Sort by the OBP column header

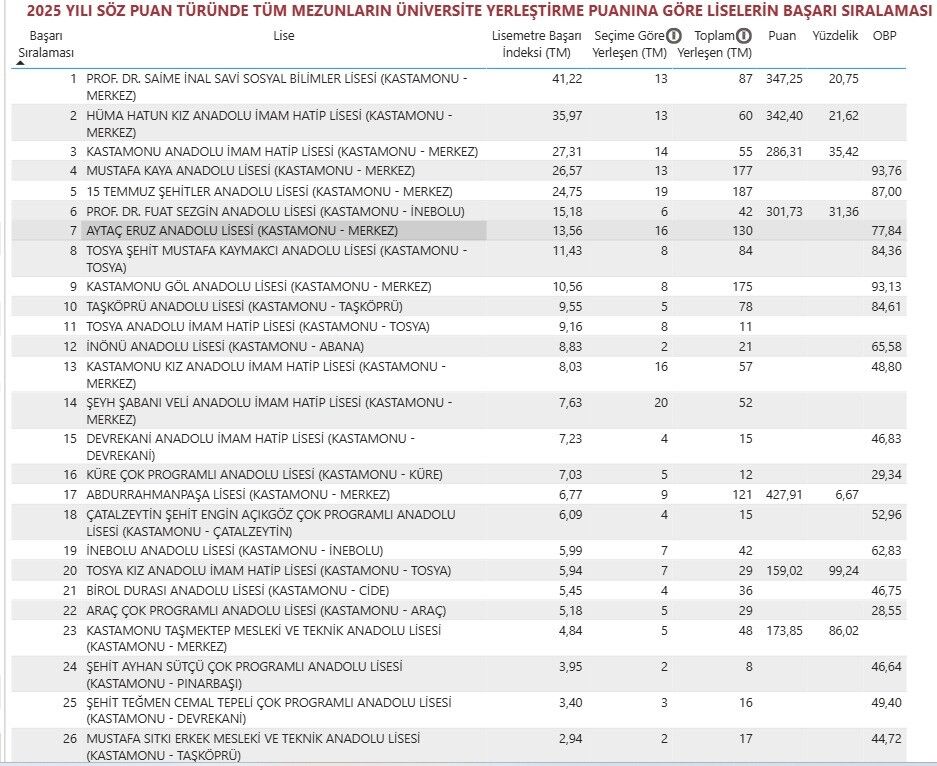[884, 36]
